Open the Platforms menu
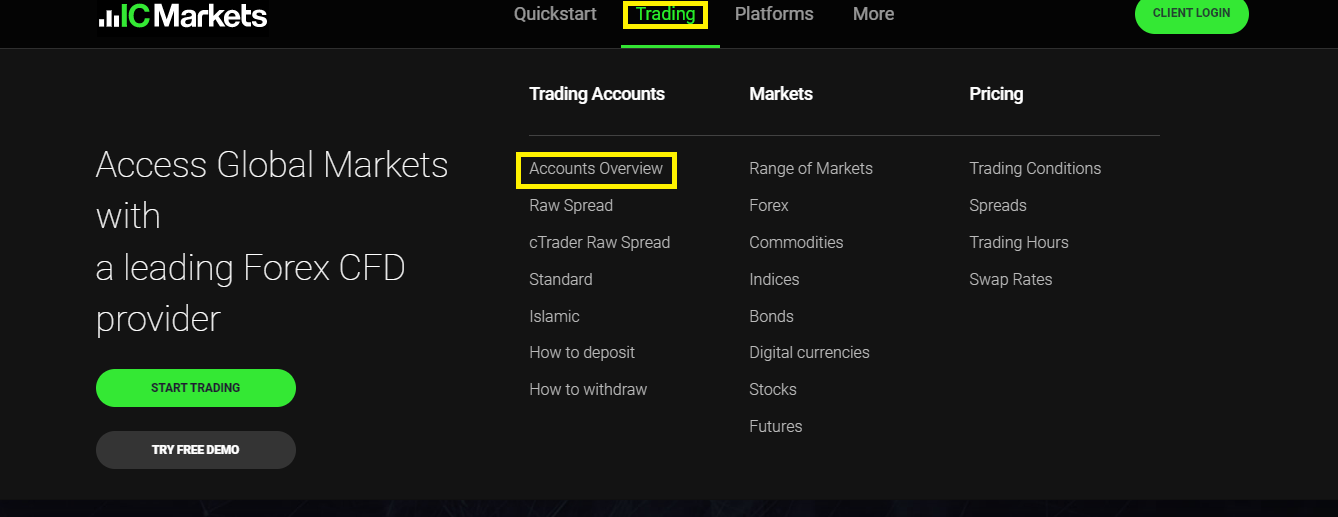This screenshot has width=1338, height=517. click(x=774, y=14)
